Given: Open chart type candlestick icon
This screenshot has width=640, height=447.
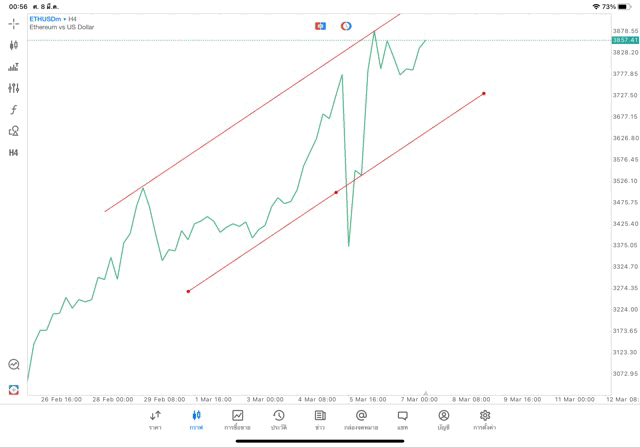Looking at the screenshot, I should coord(14,45).
